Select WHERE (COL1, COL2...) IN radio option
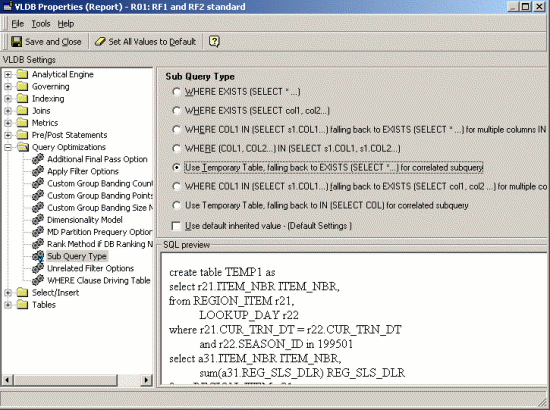 [176, 149]
